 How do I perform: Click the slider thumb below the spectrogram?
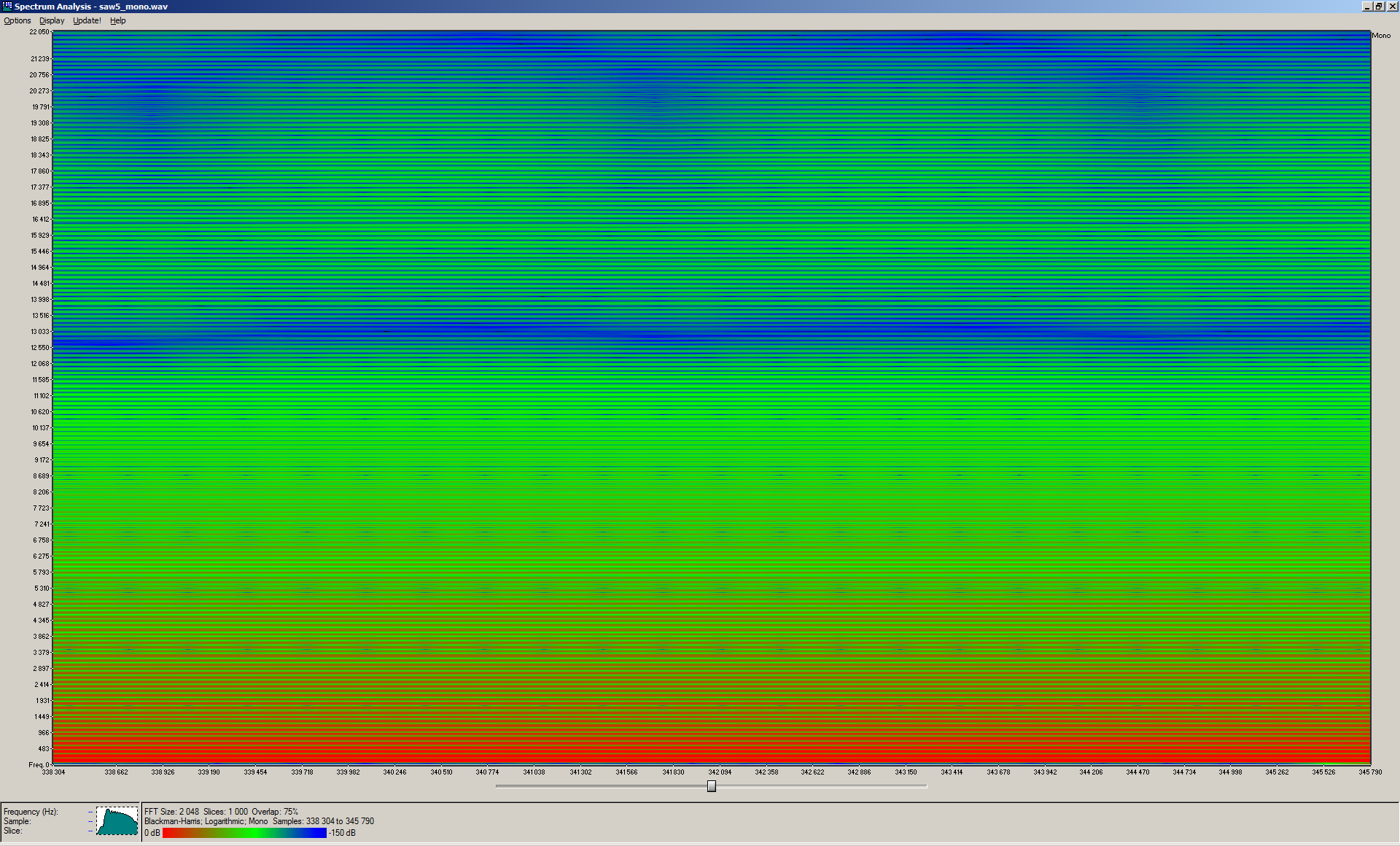click(x=712, y=785)
